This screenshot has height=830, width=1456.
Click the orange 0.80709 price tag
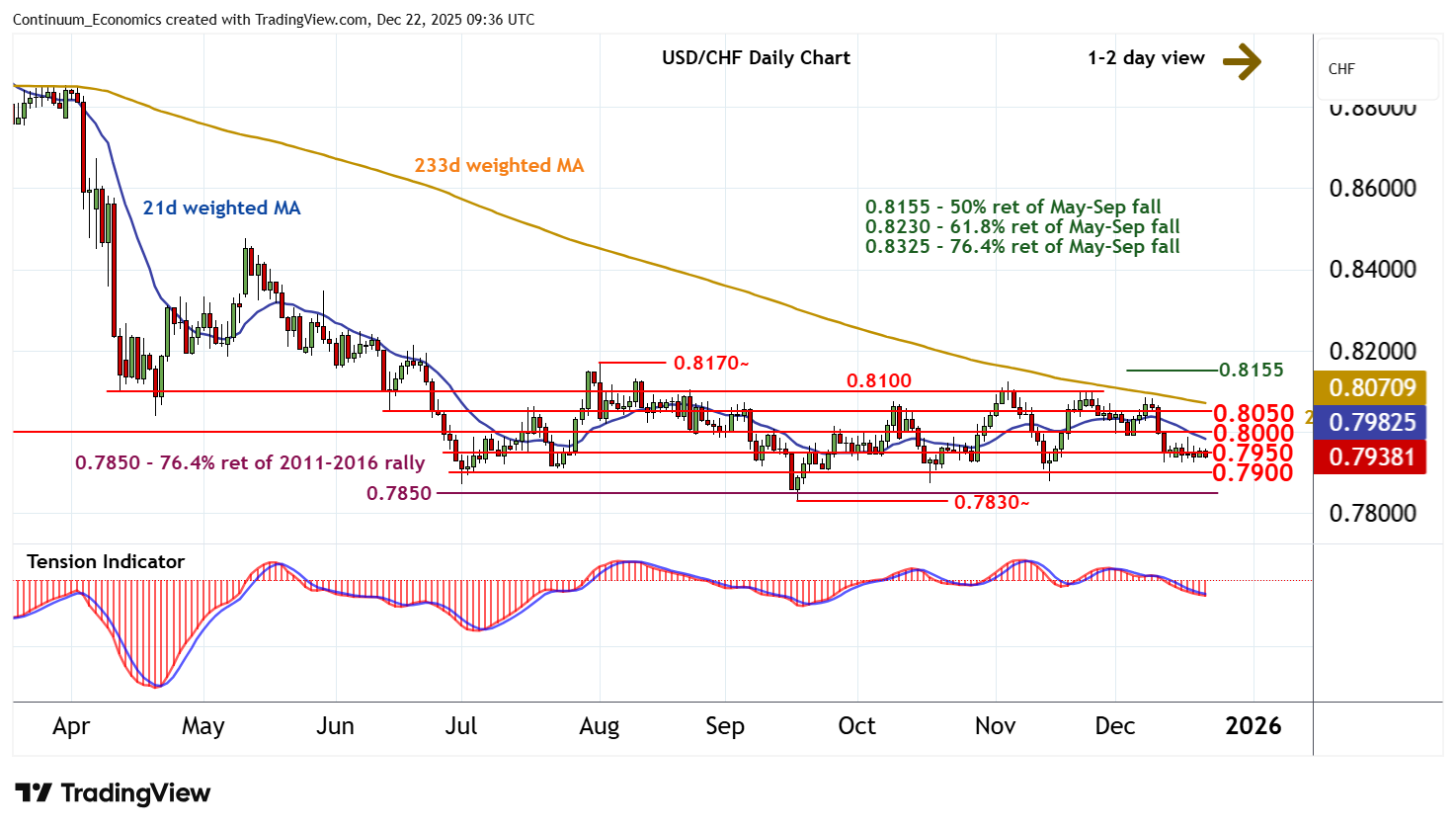[1371, 388]
